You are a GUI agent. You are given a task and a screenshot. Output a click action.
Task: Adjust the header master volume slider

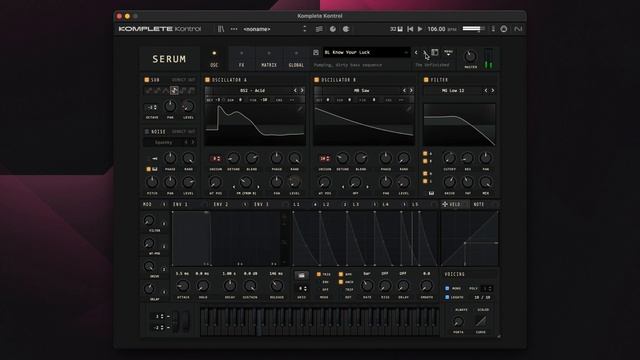click(473, 29)
